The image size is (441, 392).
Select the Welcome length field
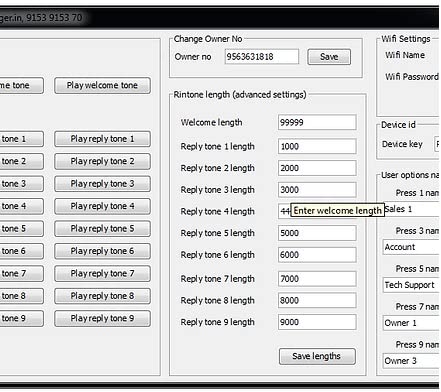(317, 122)
